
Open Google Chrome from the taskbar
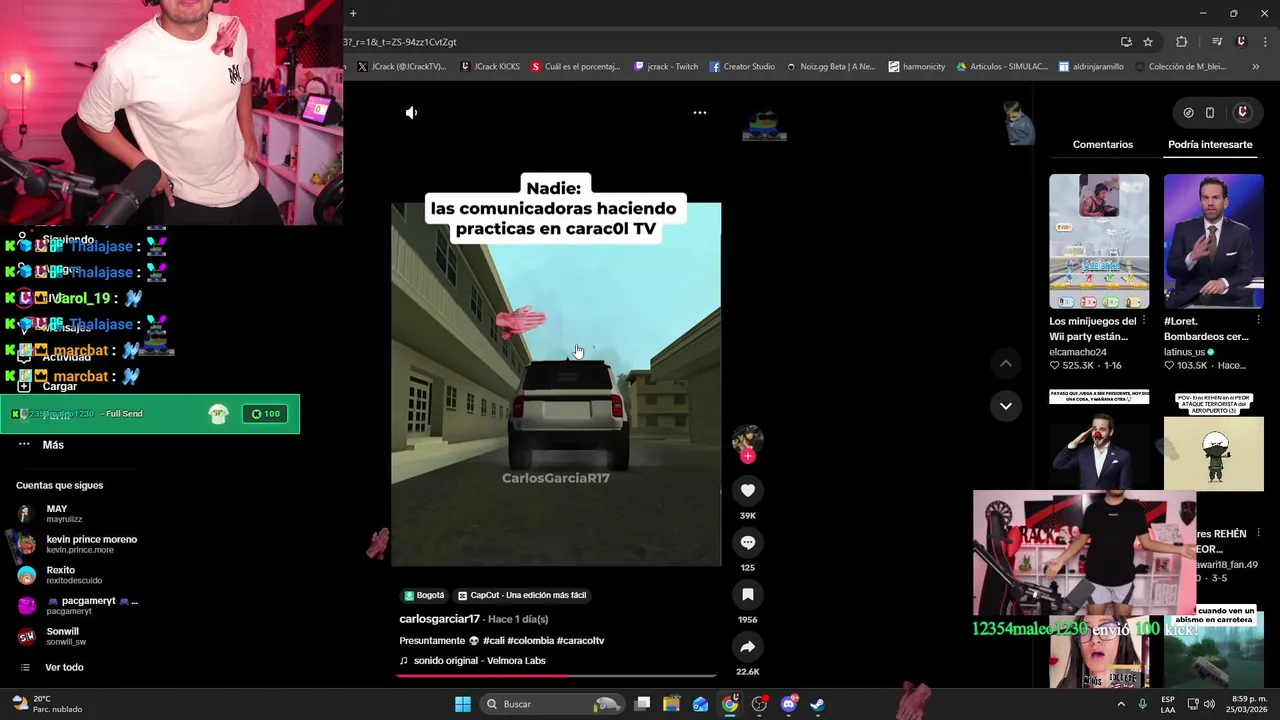730,704
